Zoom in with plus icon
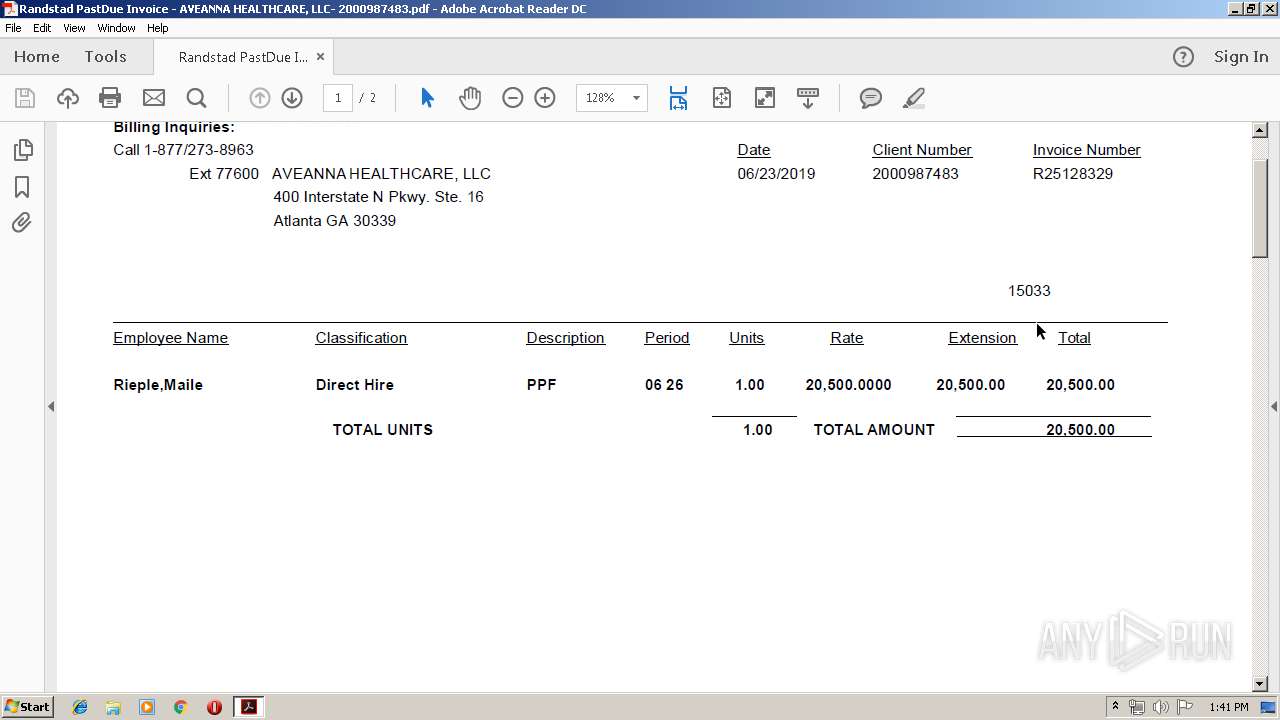Screen dimensions: 1280x720 point(545,98)
